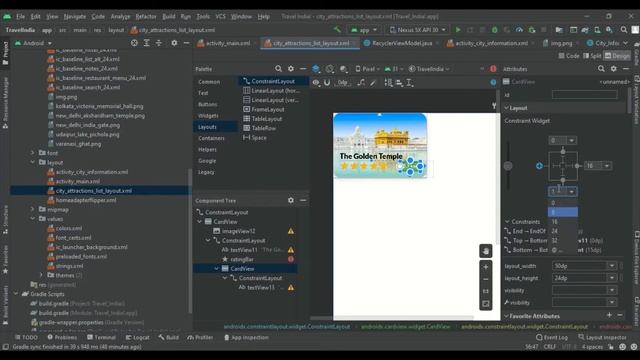The height and width of the screenshot is (360, 640).
Task: Open the Pixel device preview dropdown
Action: [x=367, y=69]
